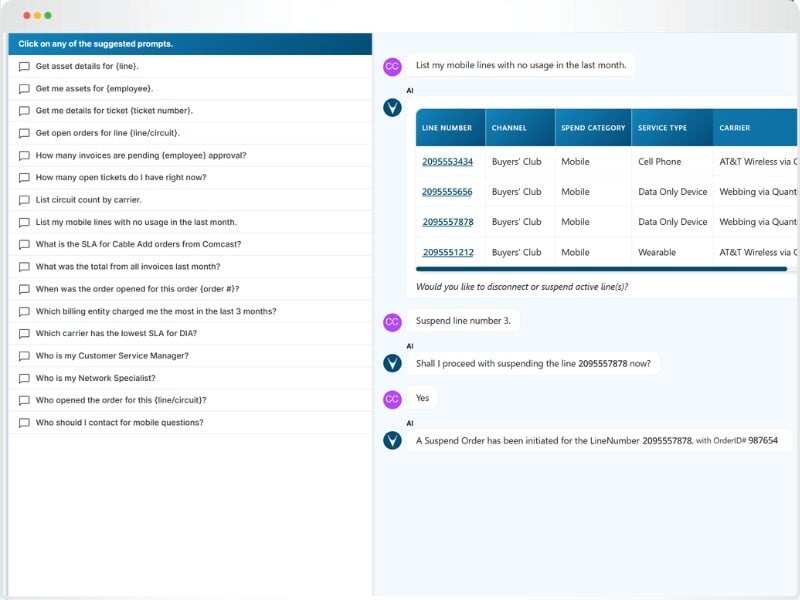Click the CC user avatar beside 'Yes' message
The height and width of the screenshot is (600, 800).
tap(392, 398)
